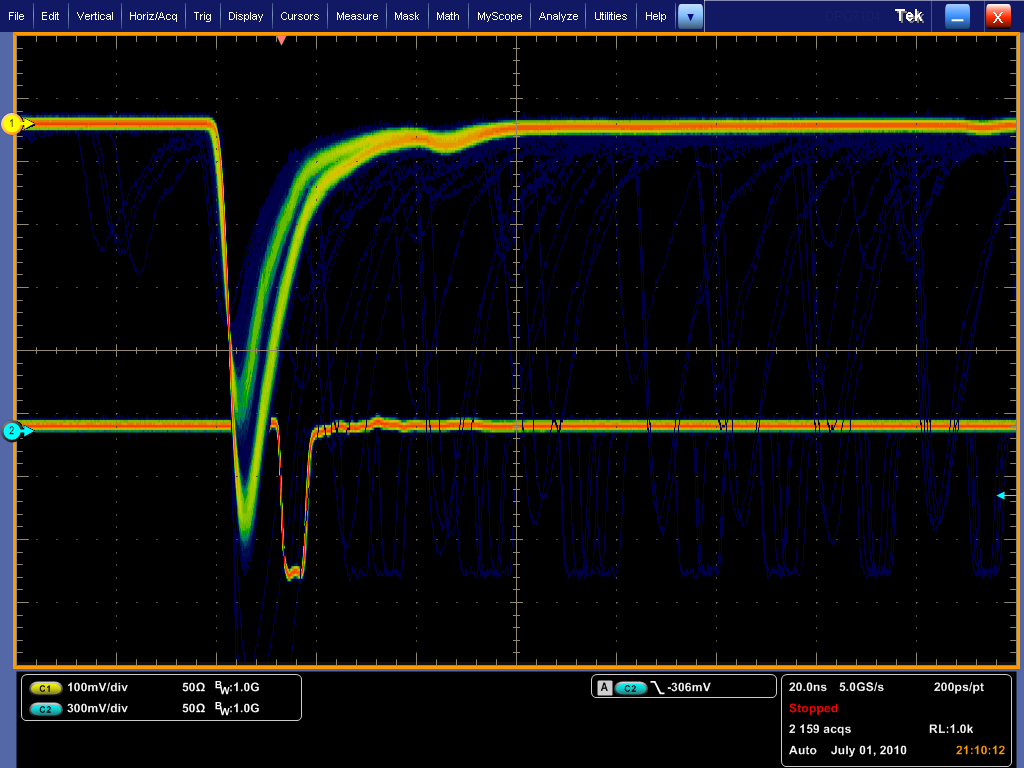Click the C1 50Ω termination readout
The width and height of the screenshot is (1024, 768).
pos(193,687)
